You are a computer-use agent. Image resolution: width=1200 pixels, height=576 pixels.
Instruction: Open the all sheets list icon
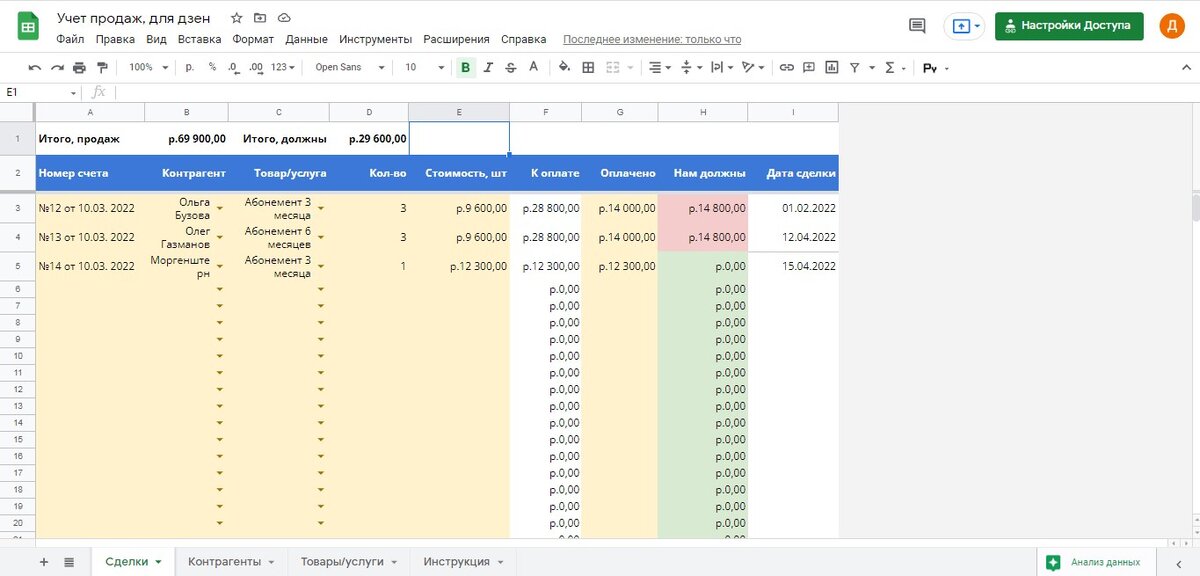[x=69, y=562]
